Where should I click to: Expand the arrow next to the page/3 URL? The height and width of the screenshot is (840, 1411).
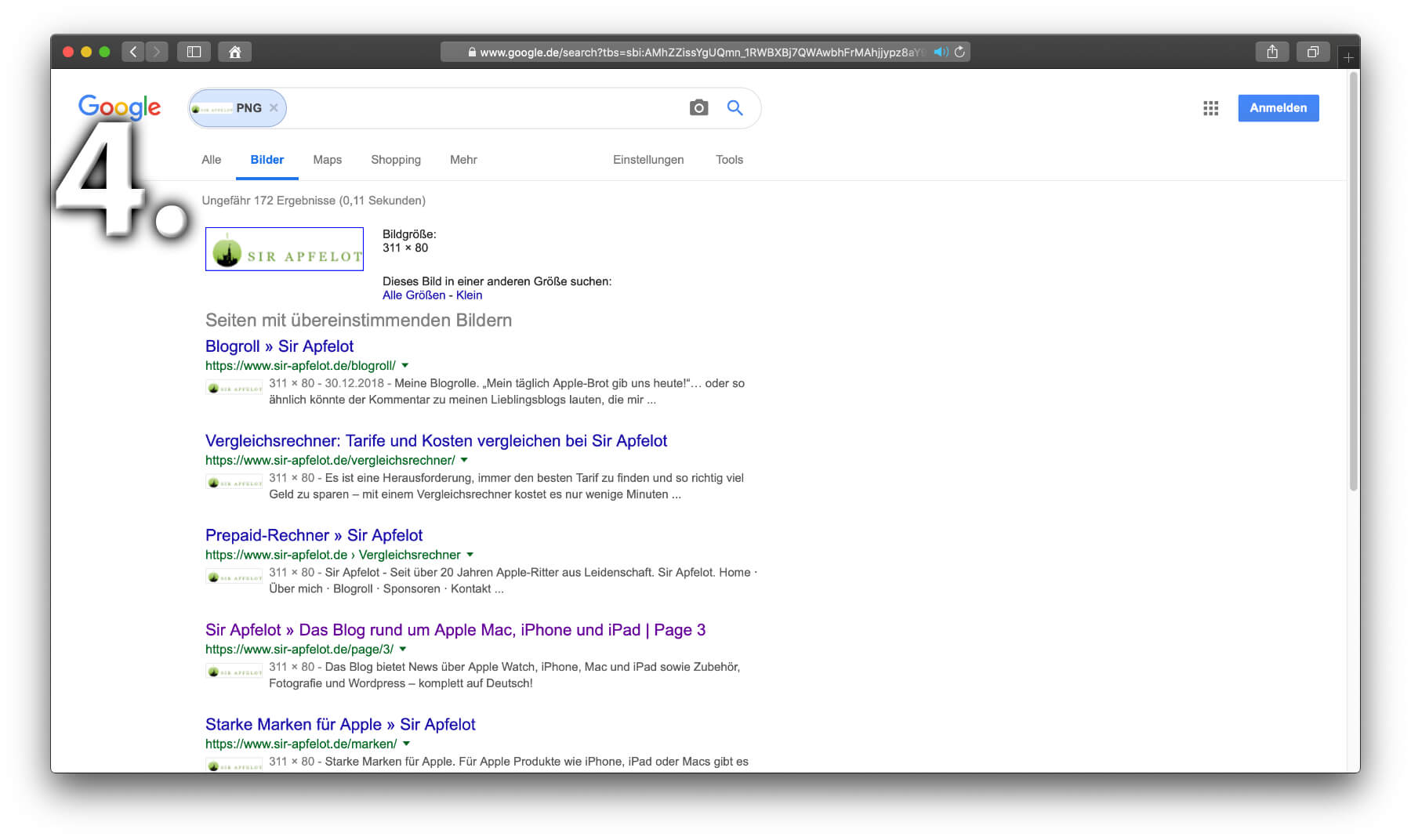403,649
